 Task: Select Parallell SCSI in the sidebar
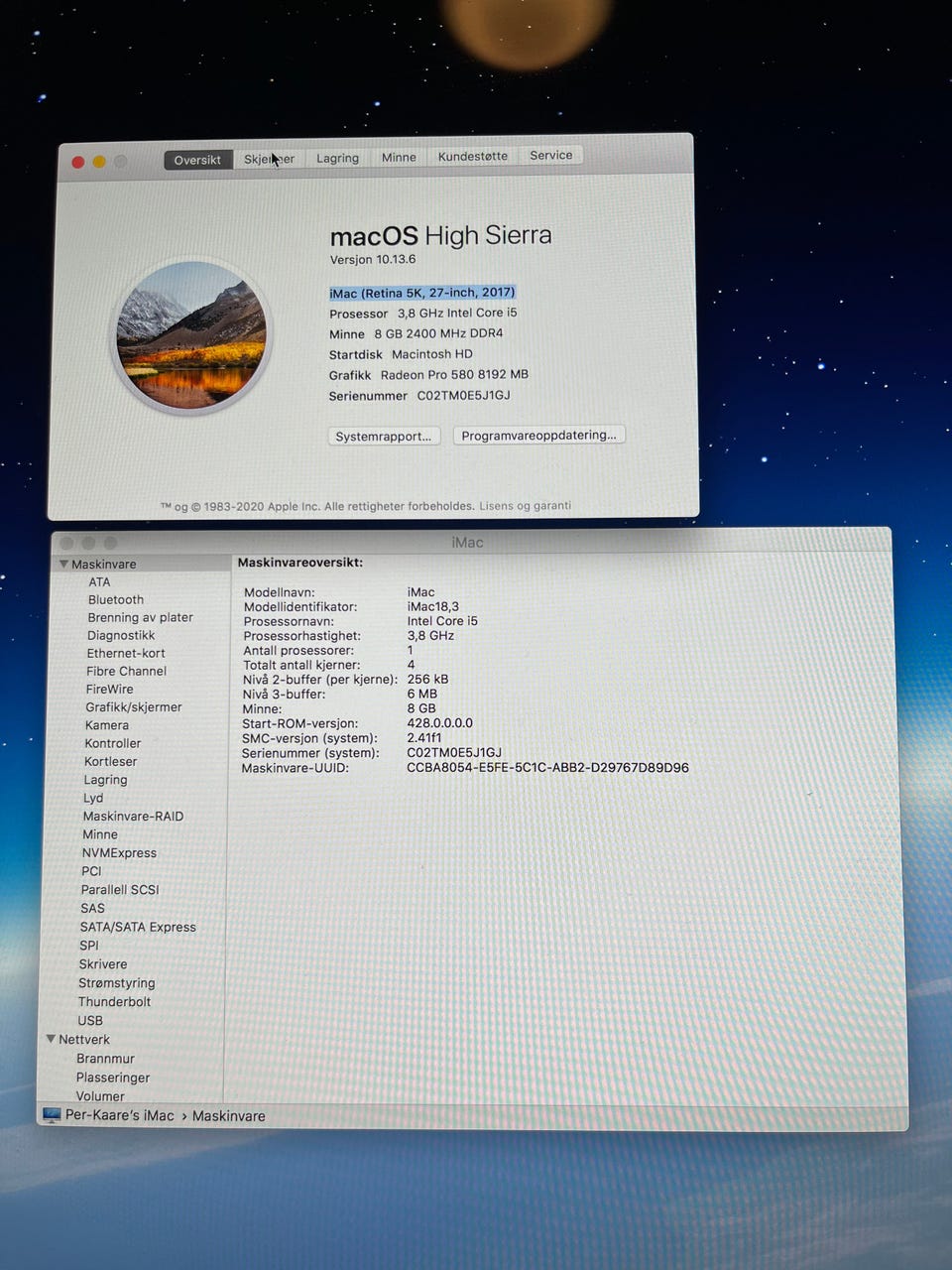coord(120,890)
